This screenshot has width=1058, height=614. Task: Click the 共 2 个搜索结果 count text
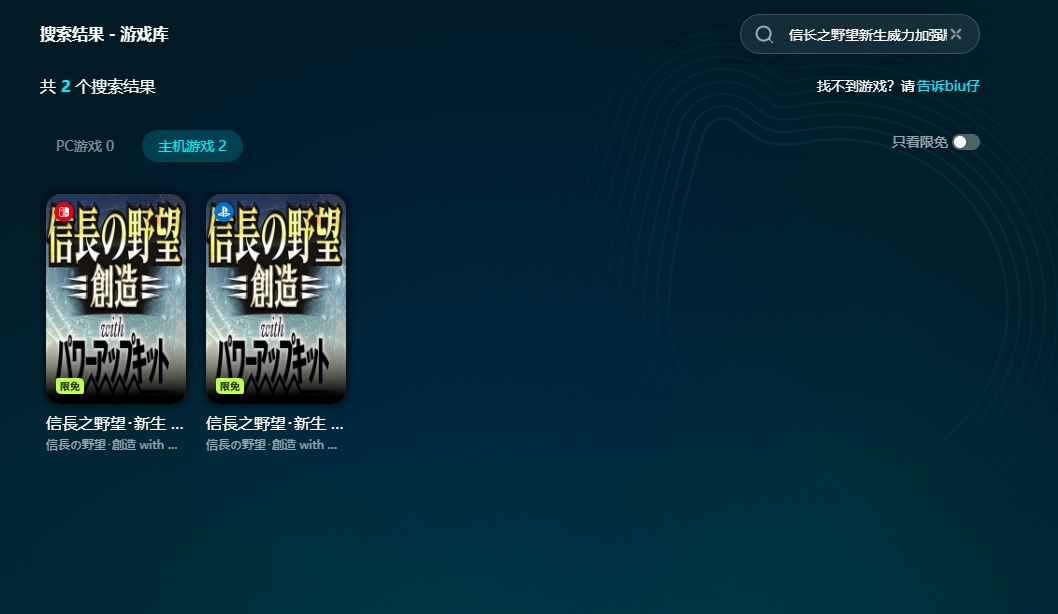pos(98,86)
